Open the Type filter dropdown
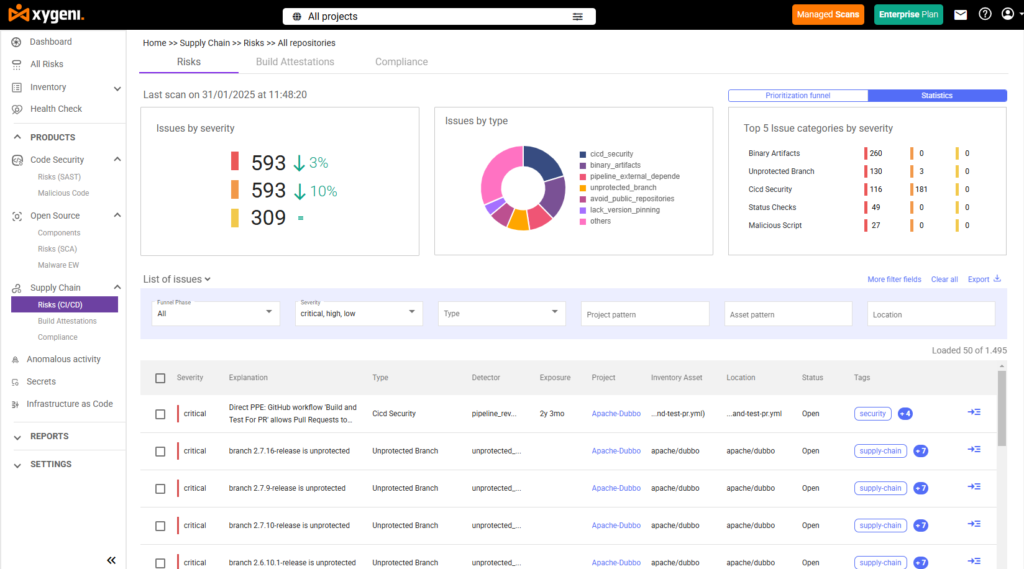 click(501, 313)
